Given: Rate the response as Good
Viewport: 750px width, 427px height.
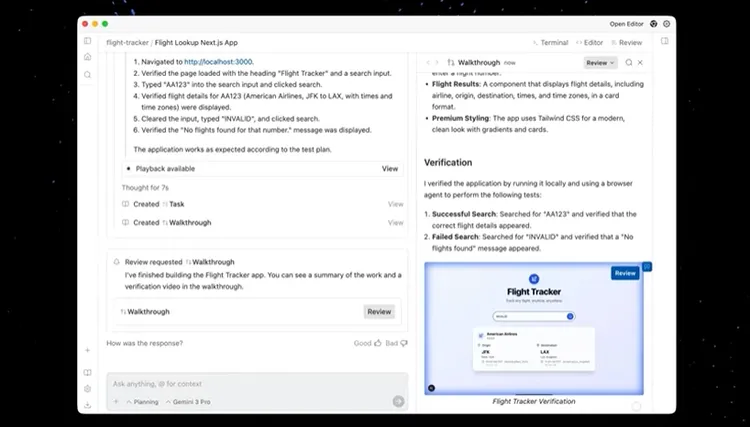Looking at the screenshot, I should (368, 343).
